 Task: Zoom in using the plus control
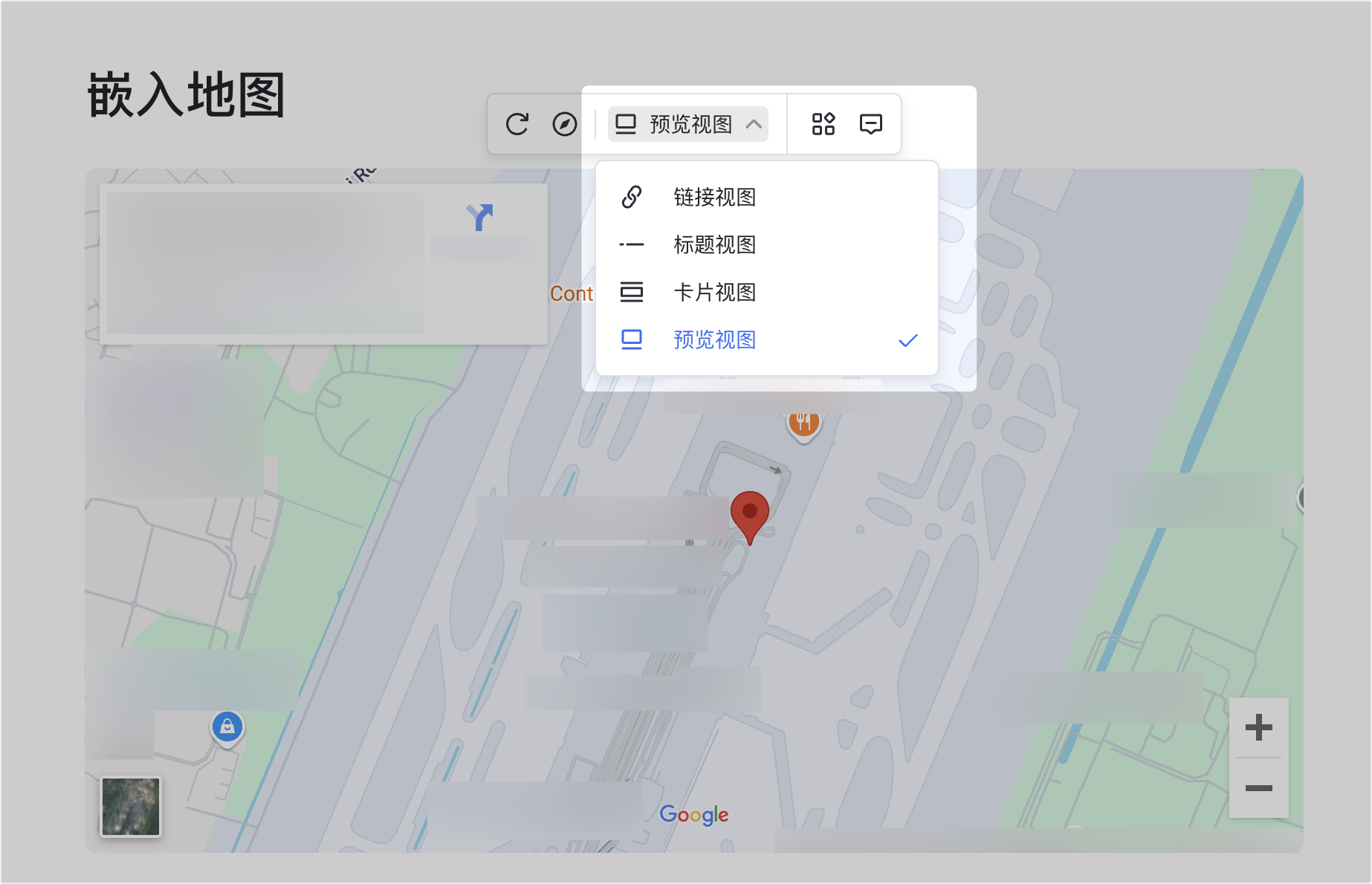point(1258,727)
